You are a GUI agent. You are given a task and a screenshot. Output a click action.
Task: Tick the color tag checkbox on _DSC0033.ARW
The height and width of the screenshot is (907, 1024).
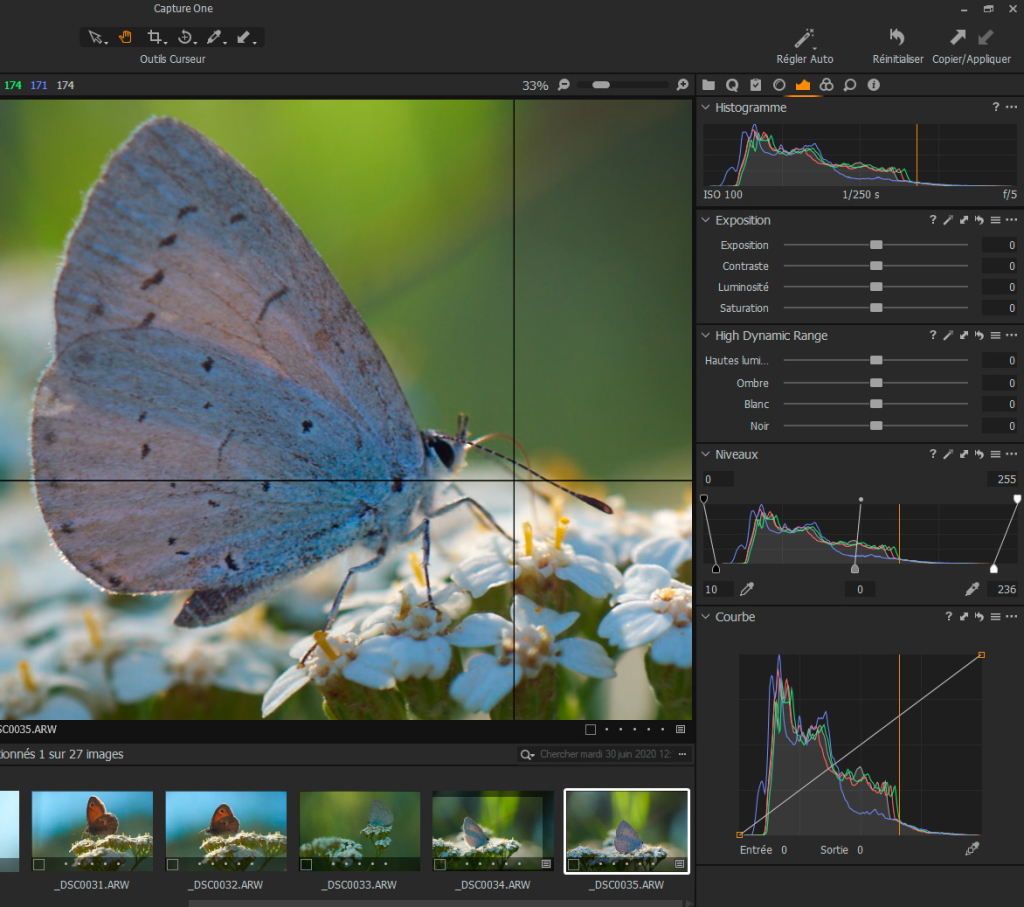click(306, 864)
